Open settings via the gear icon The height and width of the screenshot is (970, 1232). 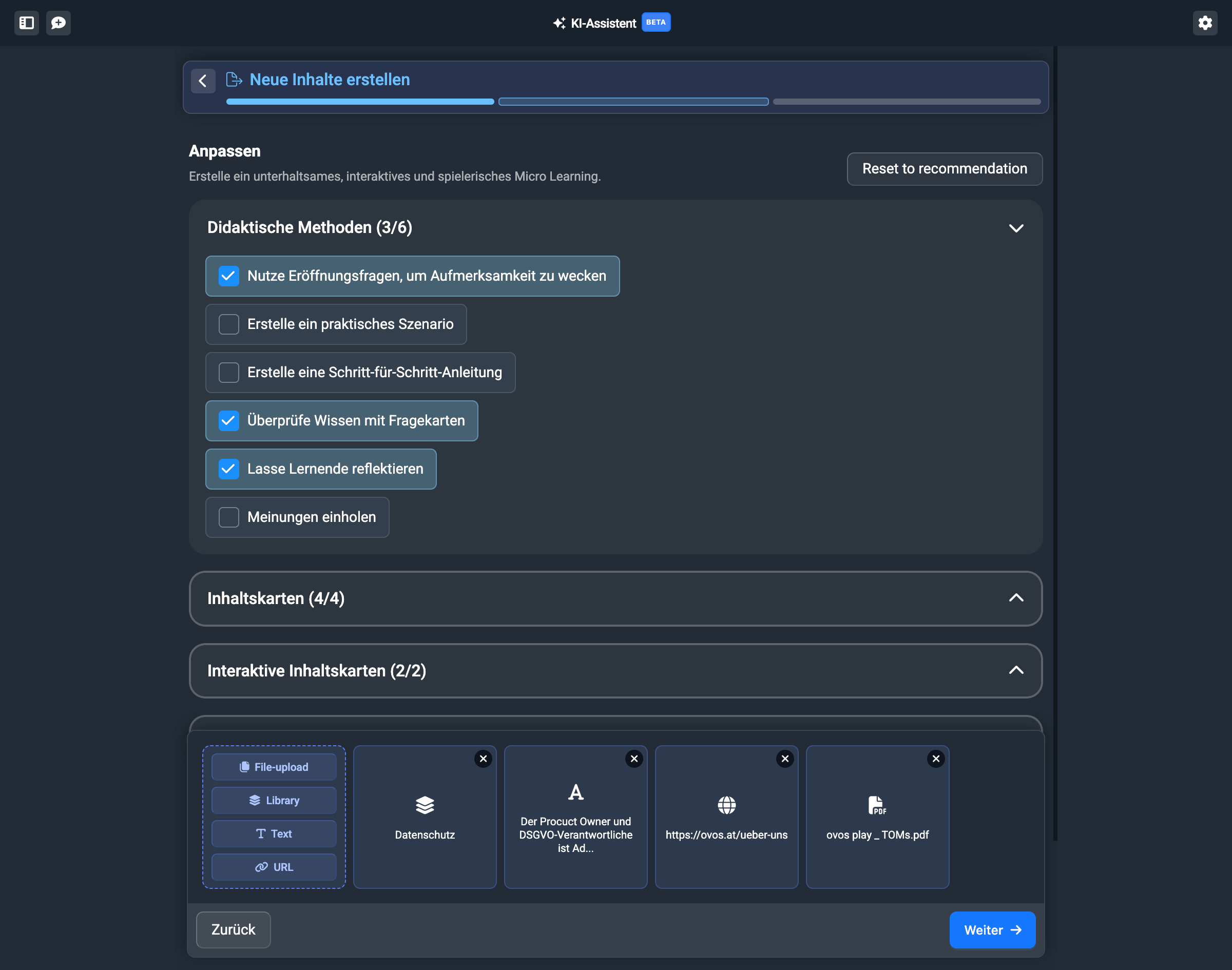pyautogui.click(x=1205, y=23)
